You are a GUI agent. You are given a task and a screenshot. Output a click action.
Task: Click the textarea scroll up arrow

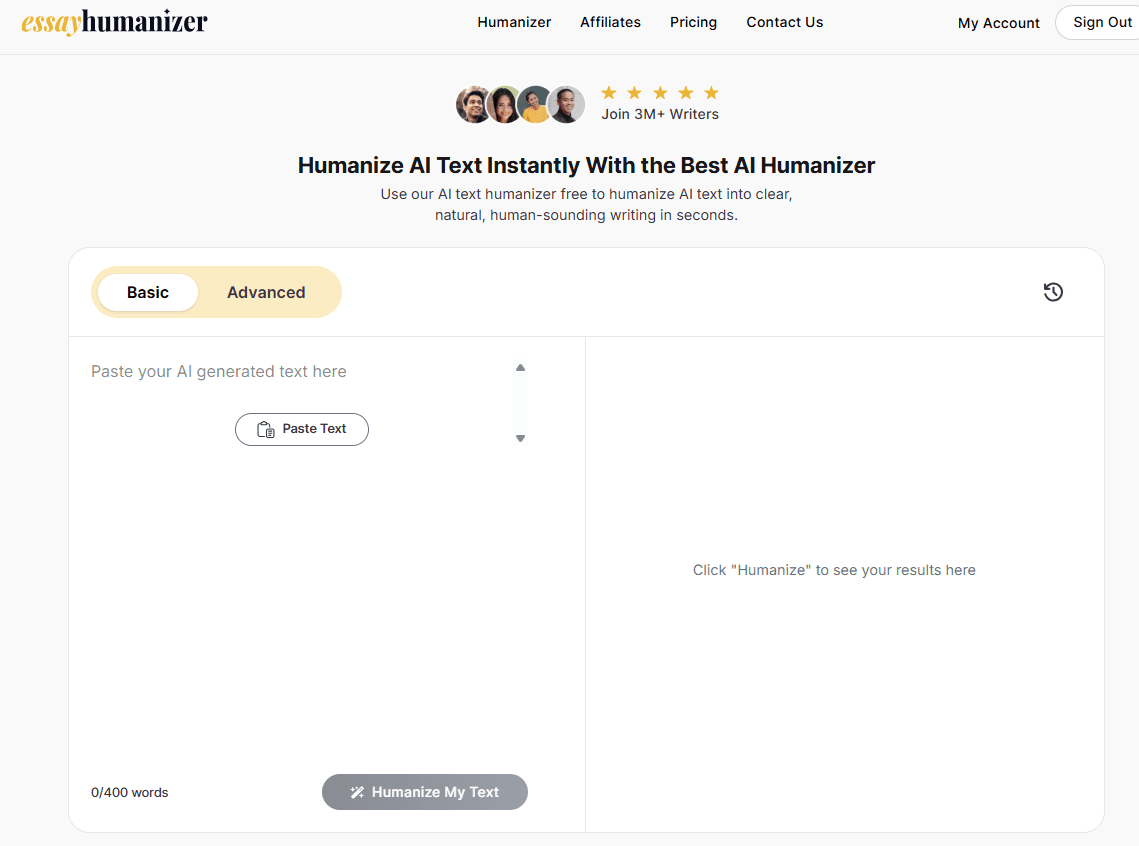click(520, 367)
